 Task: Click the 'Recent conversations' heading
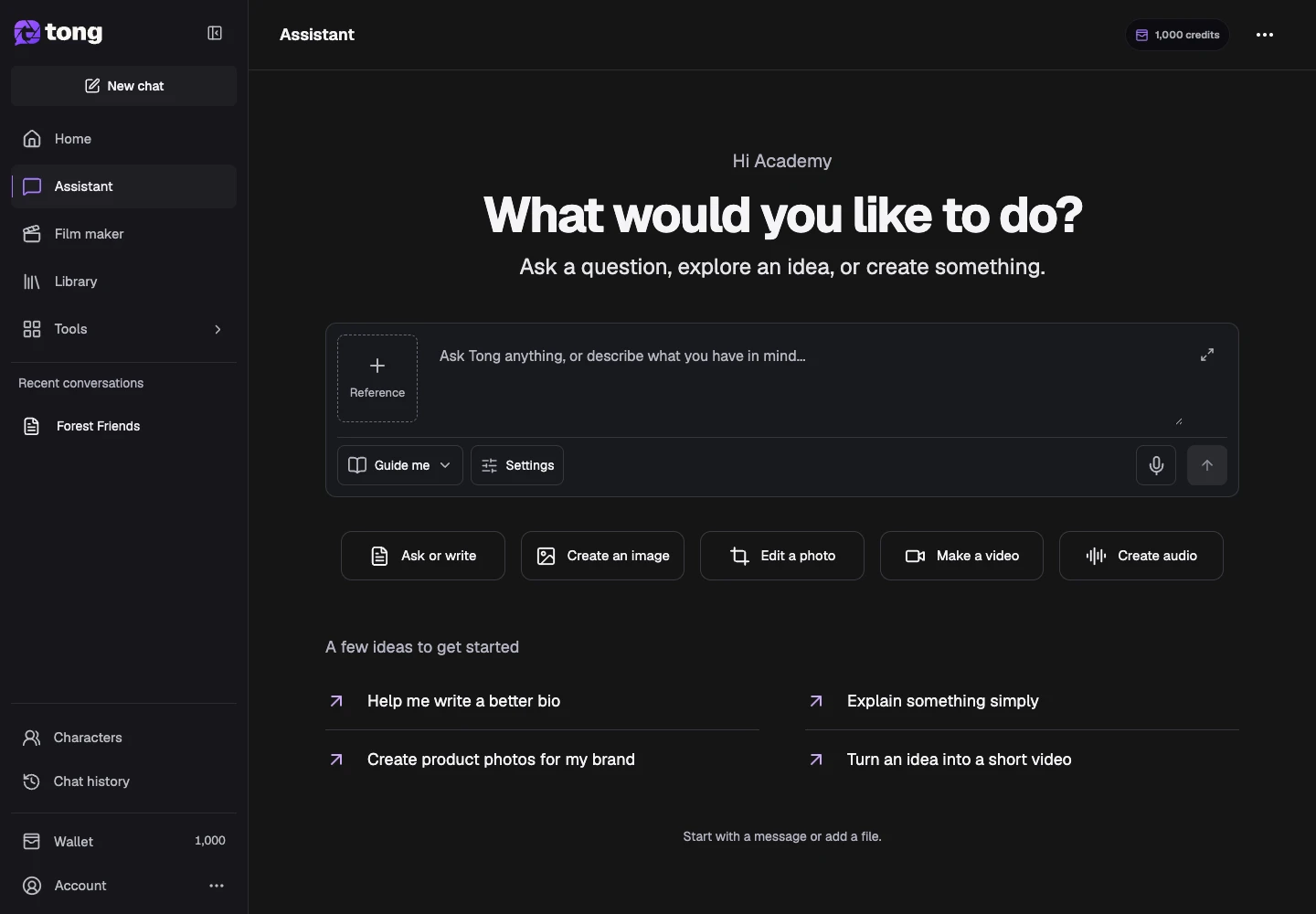pos(80,383)
